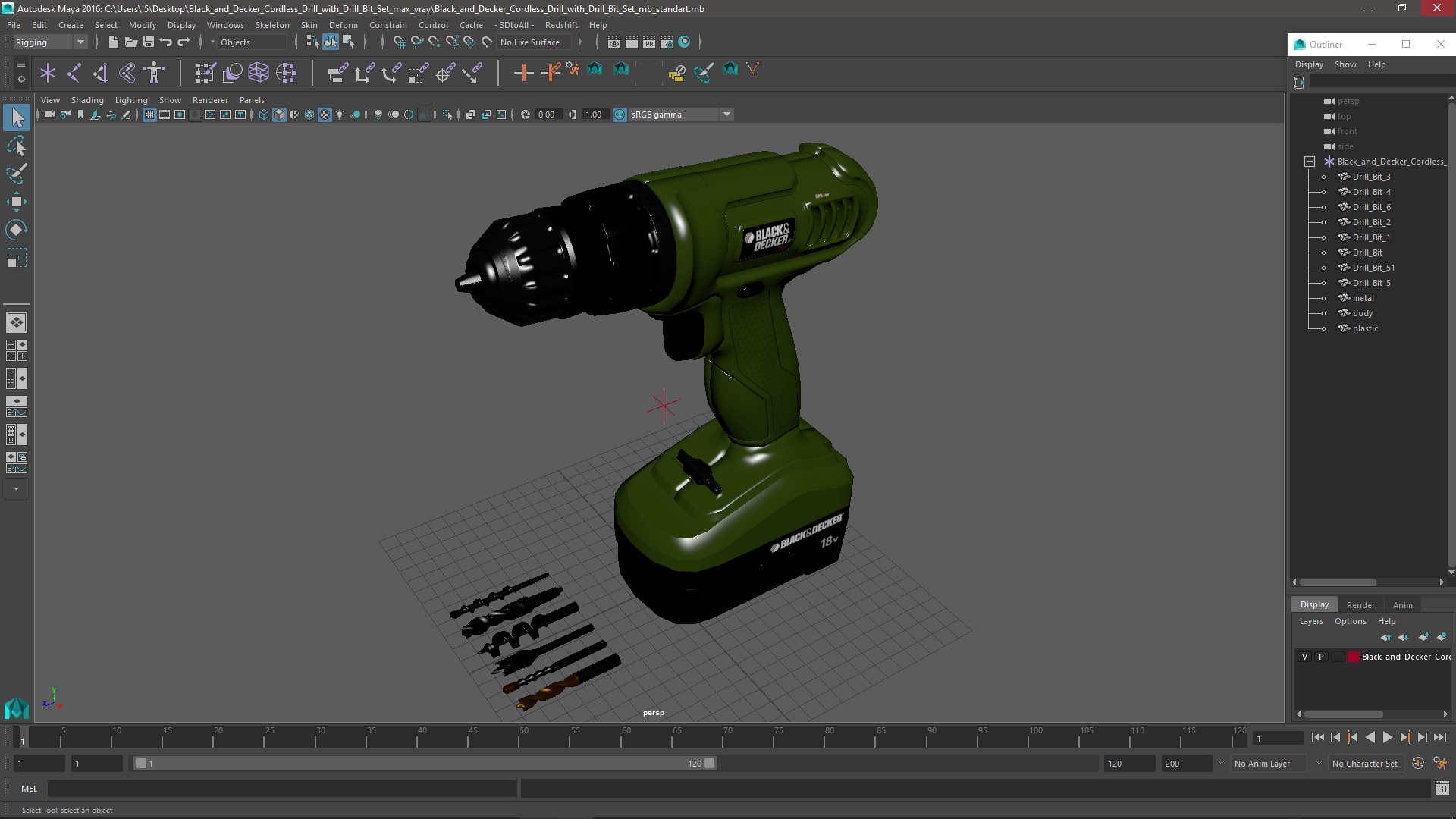Screen dimensions: 1456x819
Task: Toggle layer visibility V box
Action: coord(1304,657)
